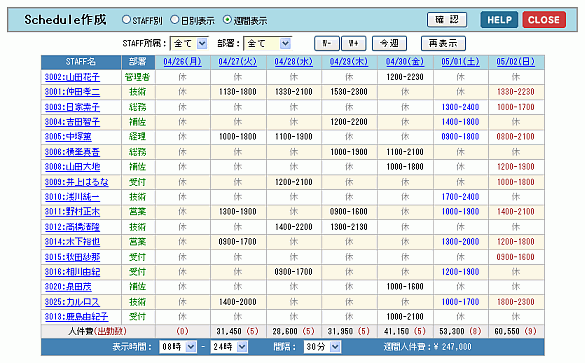The image size is (585, 363).
Task: Open the HELP button
Action: pos(499,20)
